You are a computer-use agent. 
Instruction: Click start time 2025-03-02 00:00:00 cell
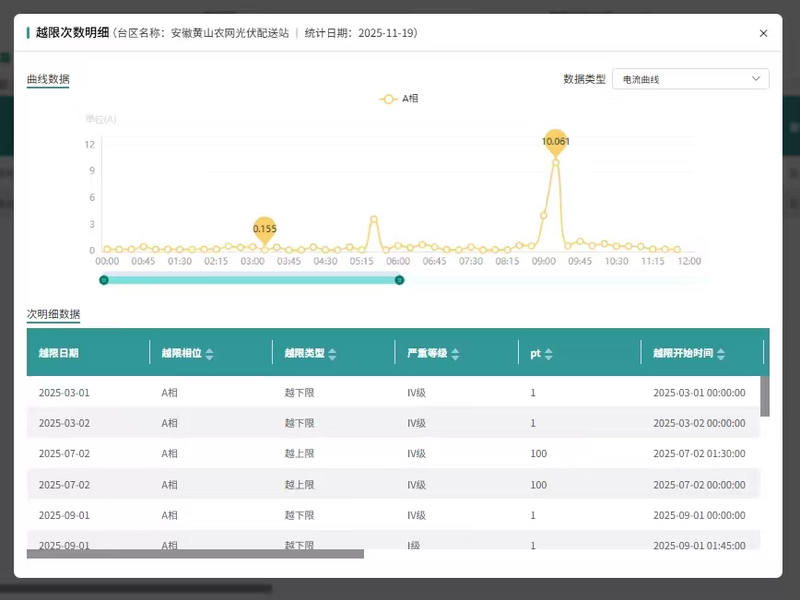699,423
